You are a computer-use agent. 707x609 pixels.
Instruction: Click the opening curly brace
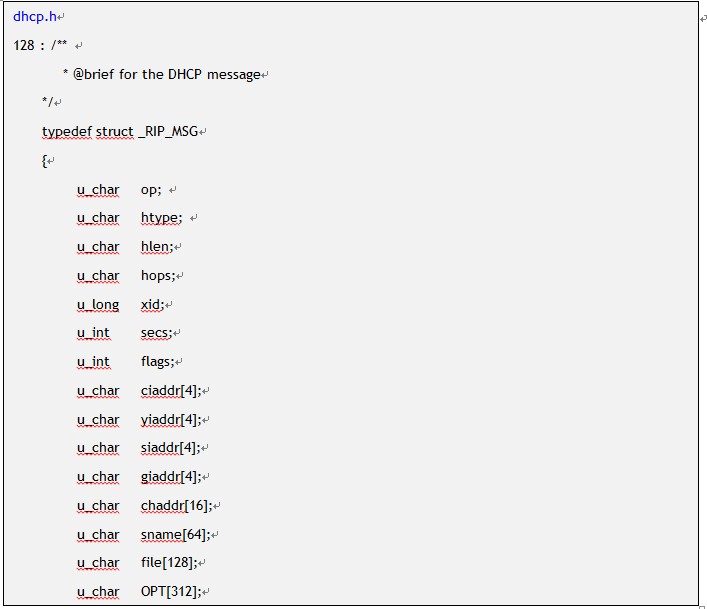(x=44, y=161)
